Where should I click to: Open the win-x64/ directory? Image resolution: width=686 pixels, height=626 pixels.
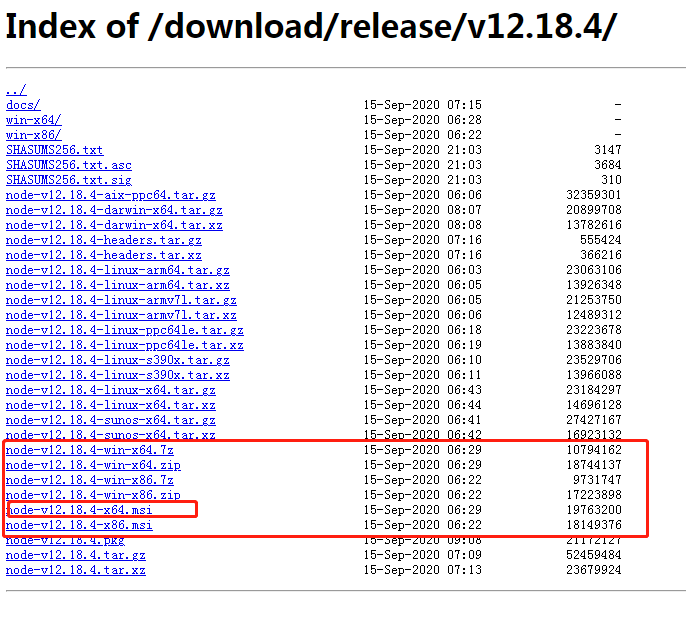[33, 120]
